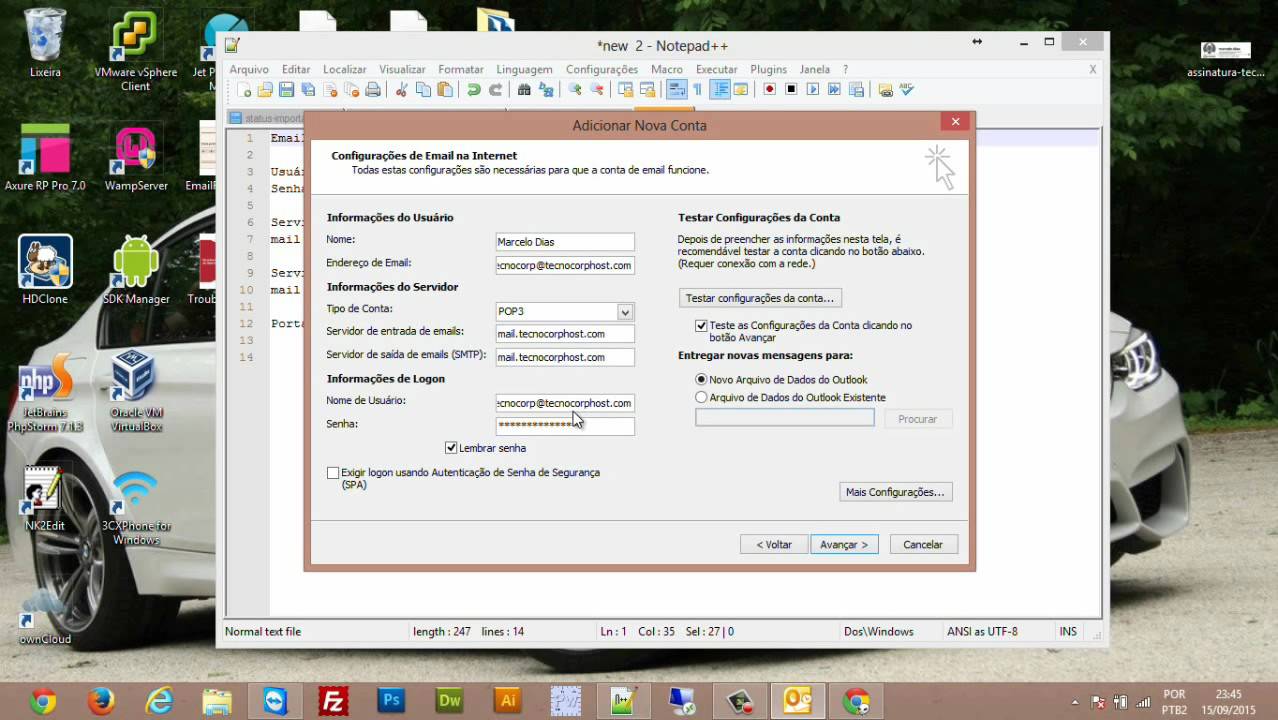Click the Stop Recording macro square icon
Image resolution: width=1278 pixels, height=720 pixels.
[791, 89]
